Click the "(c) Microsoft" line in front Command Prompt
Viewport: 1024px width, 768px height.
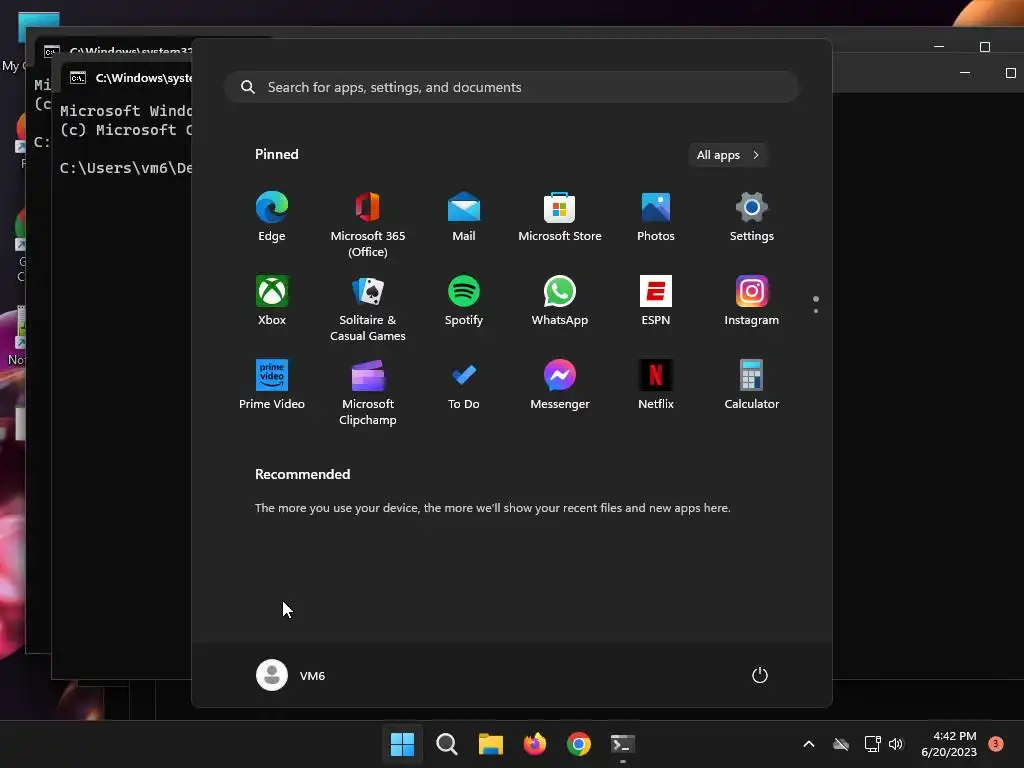pos(126,130)
